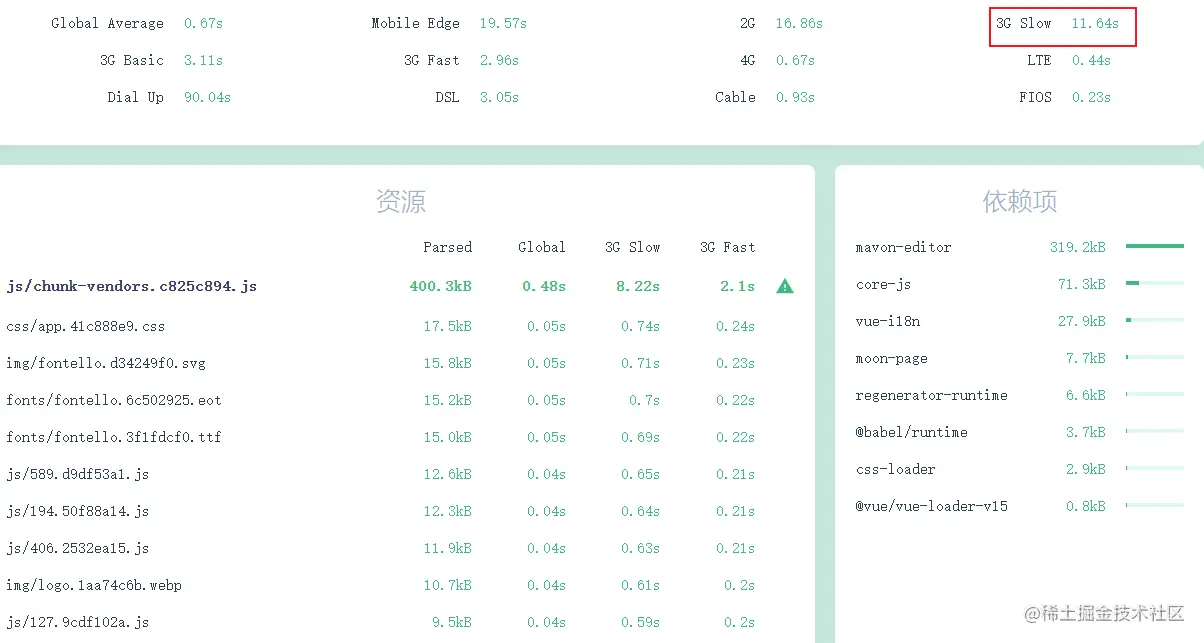This screenshot has height=643, width=1204.
Task: Click the 资源 section heading
Action: coord(401,202)
